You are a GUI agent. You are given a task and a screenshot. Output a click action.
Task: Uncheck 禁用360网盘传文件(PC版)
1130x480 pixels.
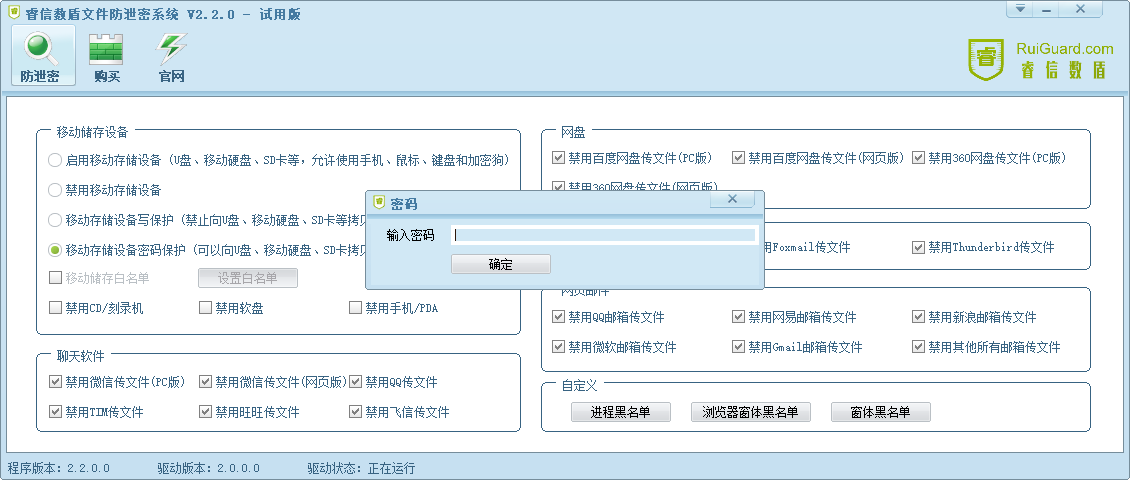[919, 157]
